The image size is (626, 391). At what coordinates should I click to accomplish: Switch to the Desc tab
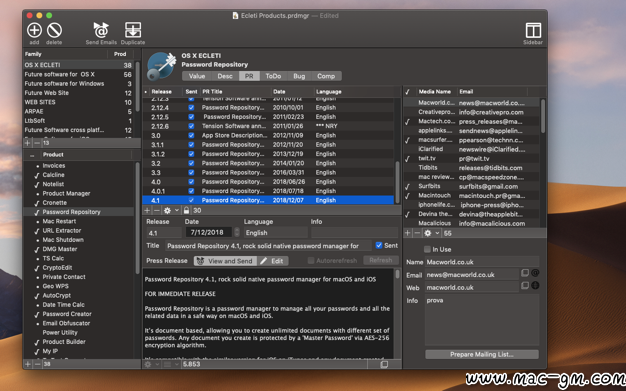tap(225, 76)
